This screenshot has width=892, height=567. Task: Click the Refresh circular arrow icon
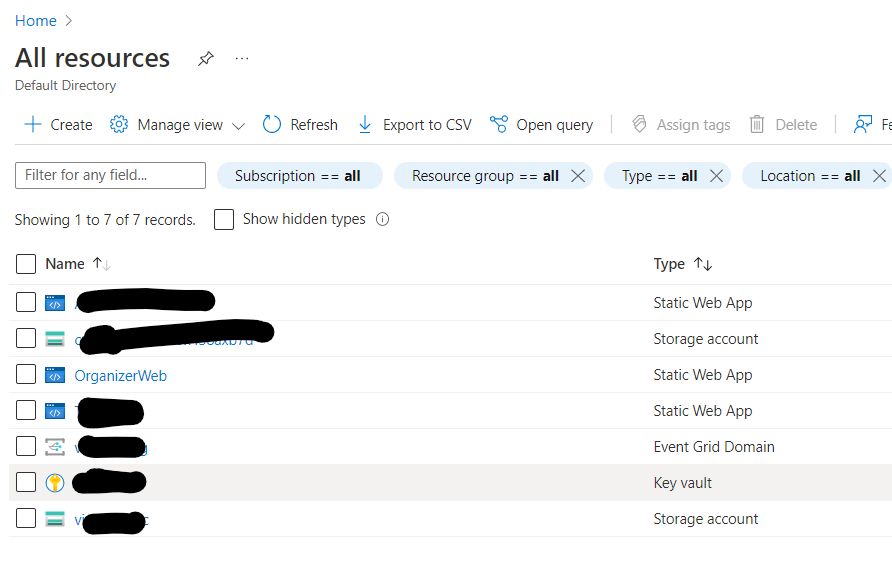pos(272,125)
